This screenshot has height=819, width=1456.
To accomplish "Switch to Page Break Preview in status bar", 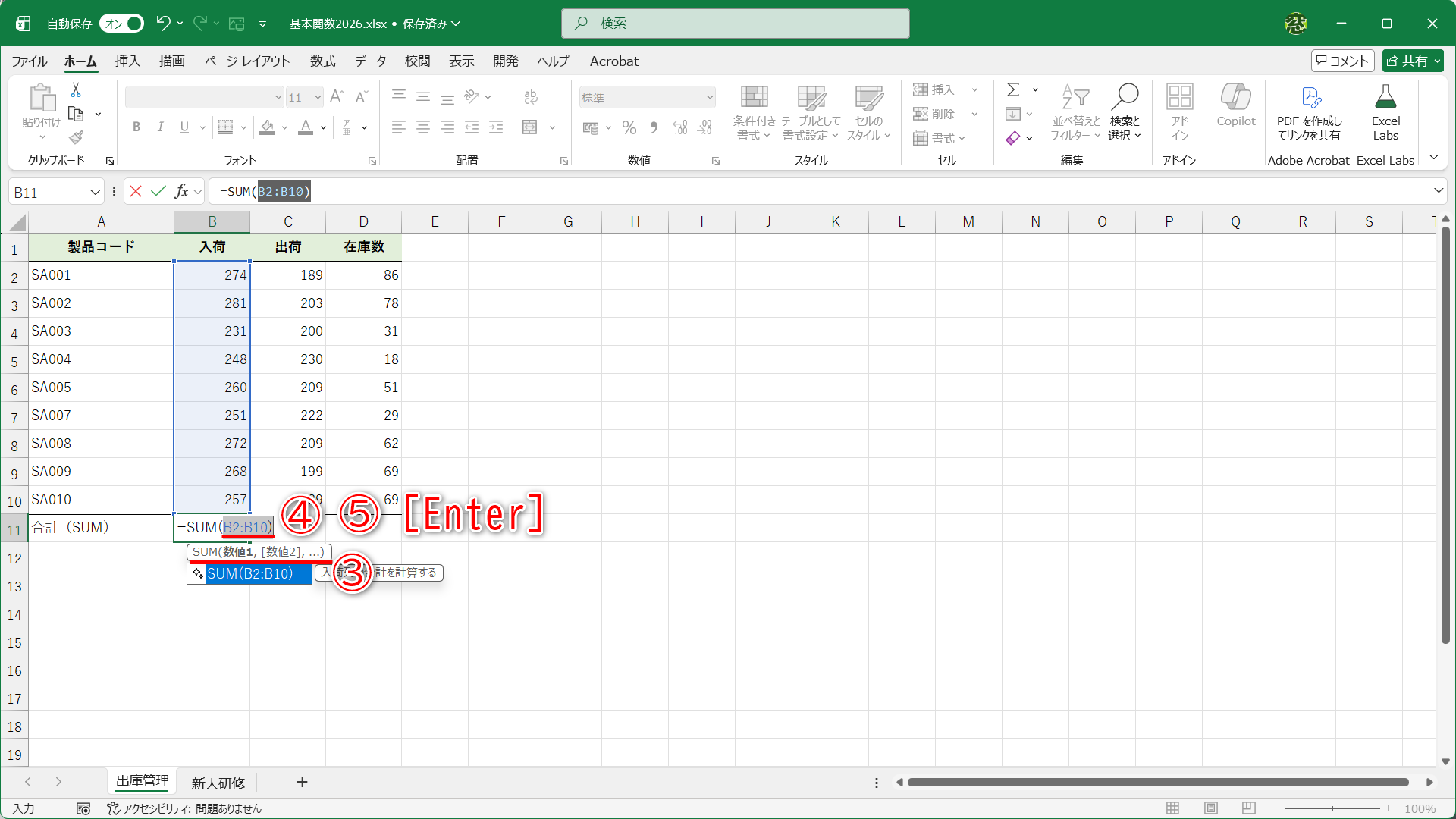I will click(x=1249, y=808).
